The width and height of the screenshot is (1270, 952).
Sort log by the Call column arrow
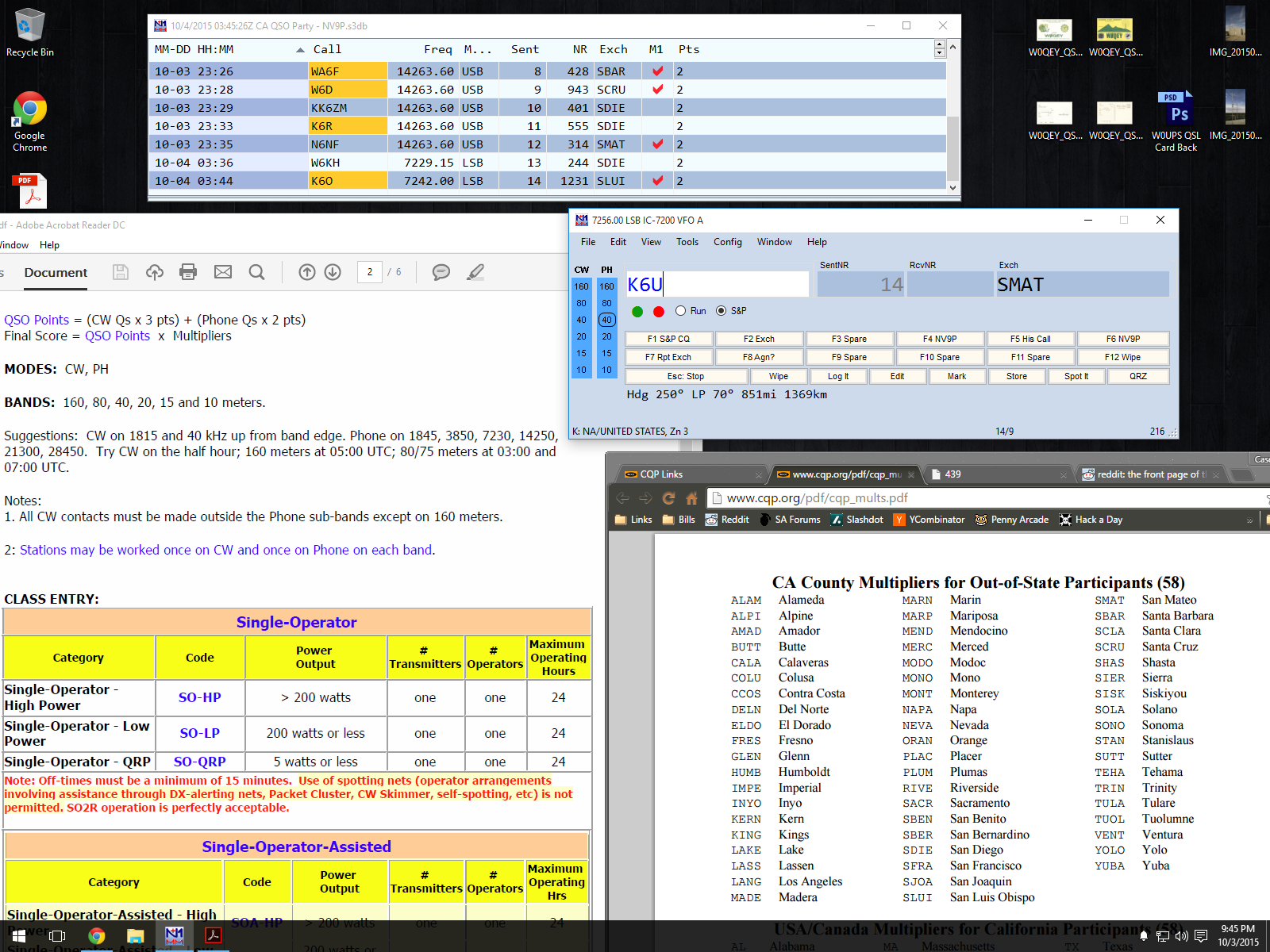tap(300, 50)
